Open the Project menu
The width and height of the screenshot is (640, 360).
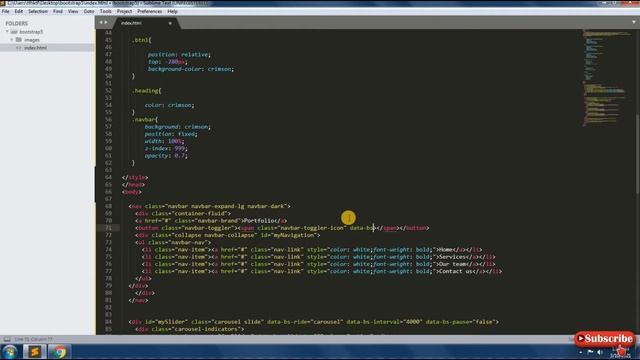point(124,11)
